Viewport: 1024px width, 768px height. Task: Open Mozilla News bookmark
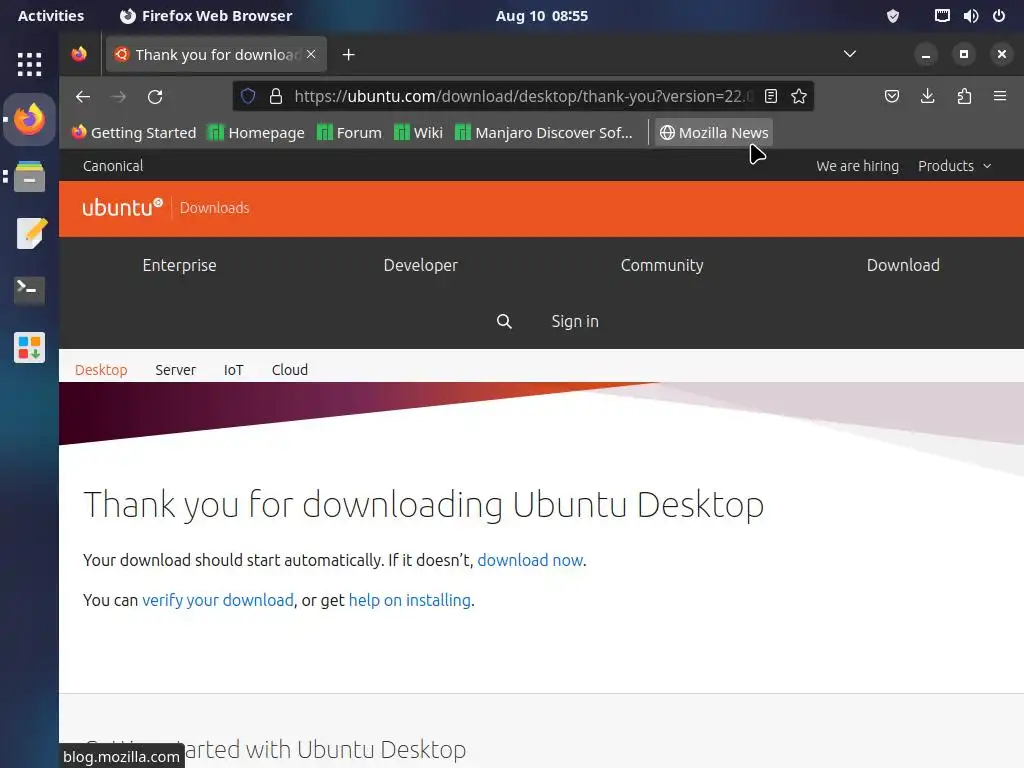714,133
